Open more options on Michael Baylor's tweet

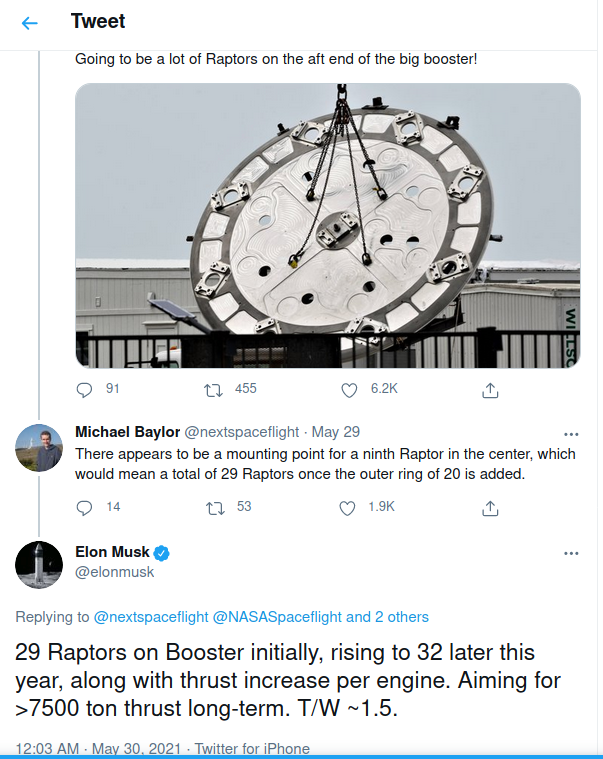point(571,434)
